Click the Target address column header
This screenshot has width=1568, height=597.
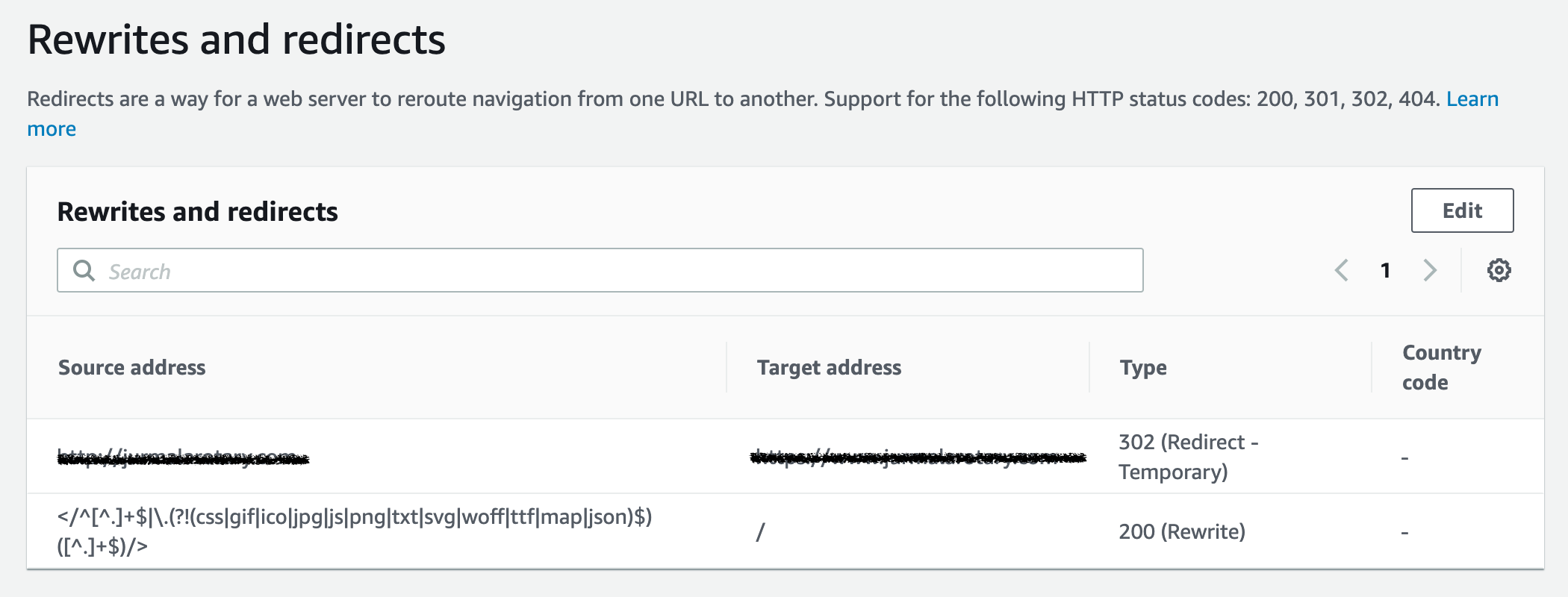pyautogui.click(x=829, y=367)
